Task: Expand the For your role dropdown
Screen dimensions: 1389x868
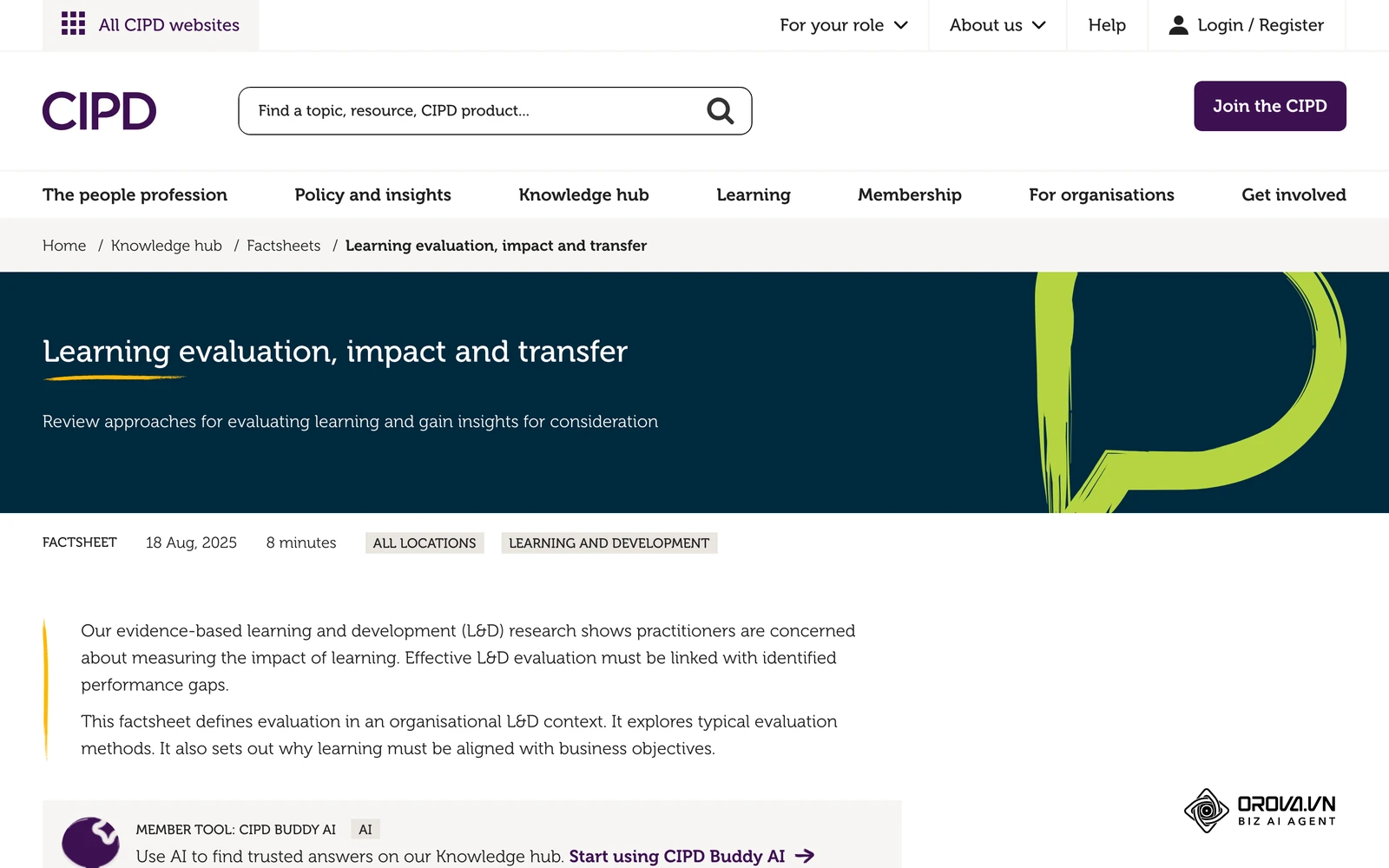Action: coord(844,25)
